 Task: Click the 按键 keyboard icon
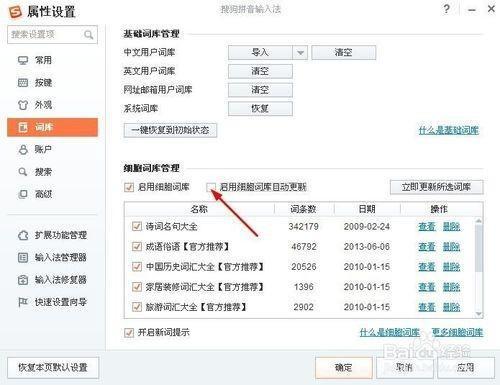[x=23, y=83]
